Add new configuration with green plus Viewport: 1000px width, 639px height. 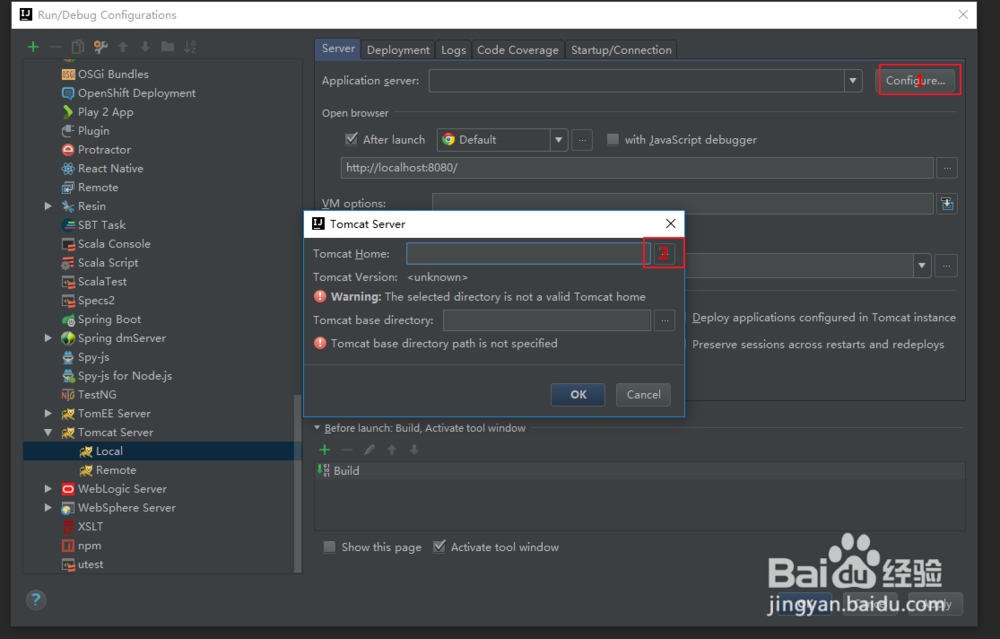coord(33,47)
